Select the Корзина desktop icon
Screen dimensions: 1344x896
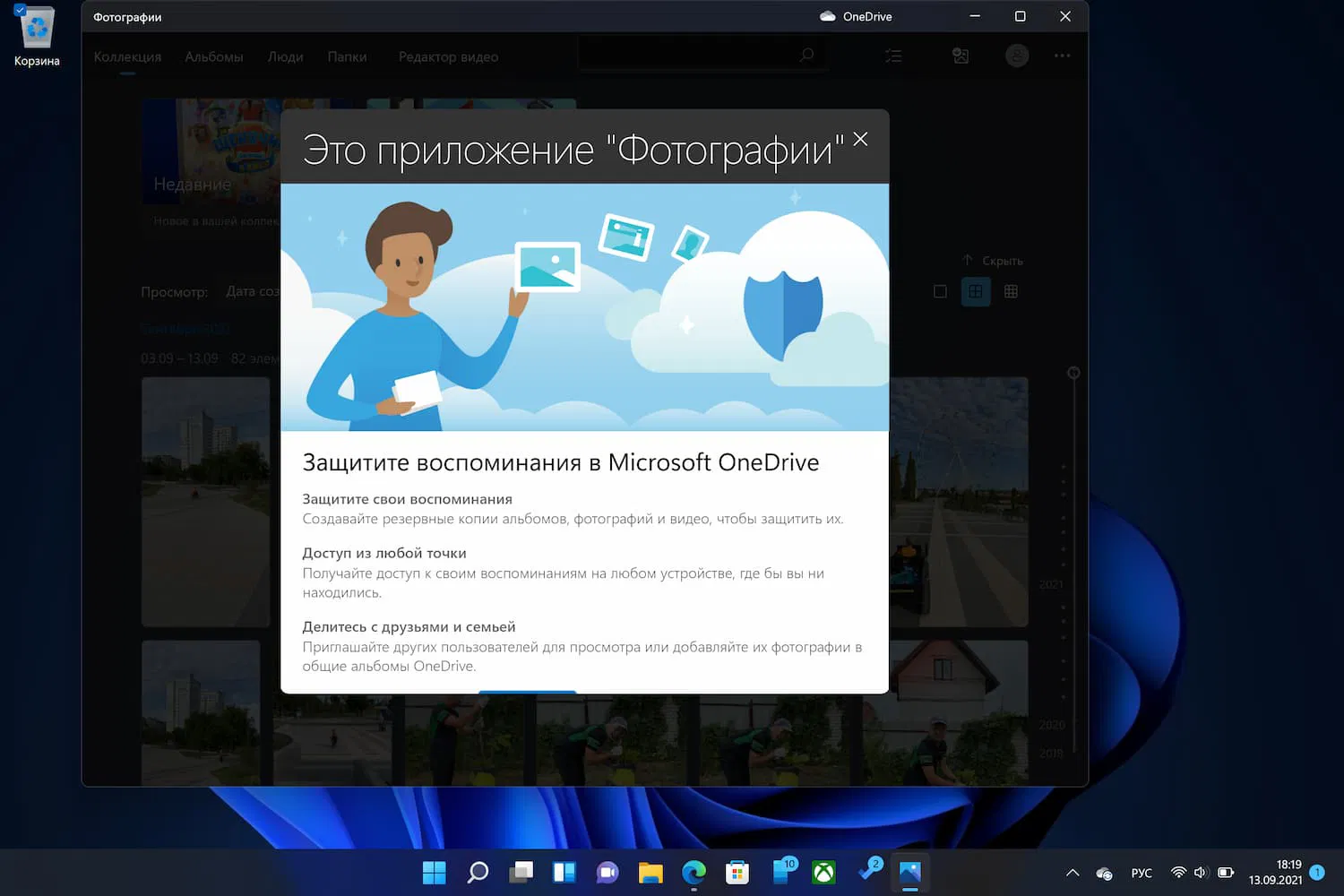[x=37, y=37]
